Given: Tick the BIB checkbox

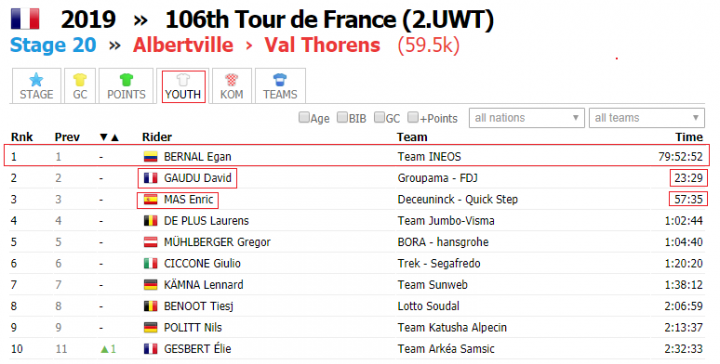Looking at the screenshot, I should click(342, 118).
